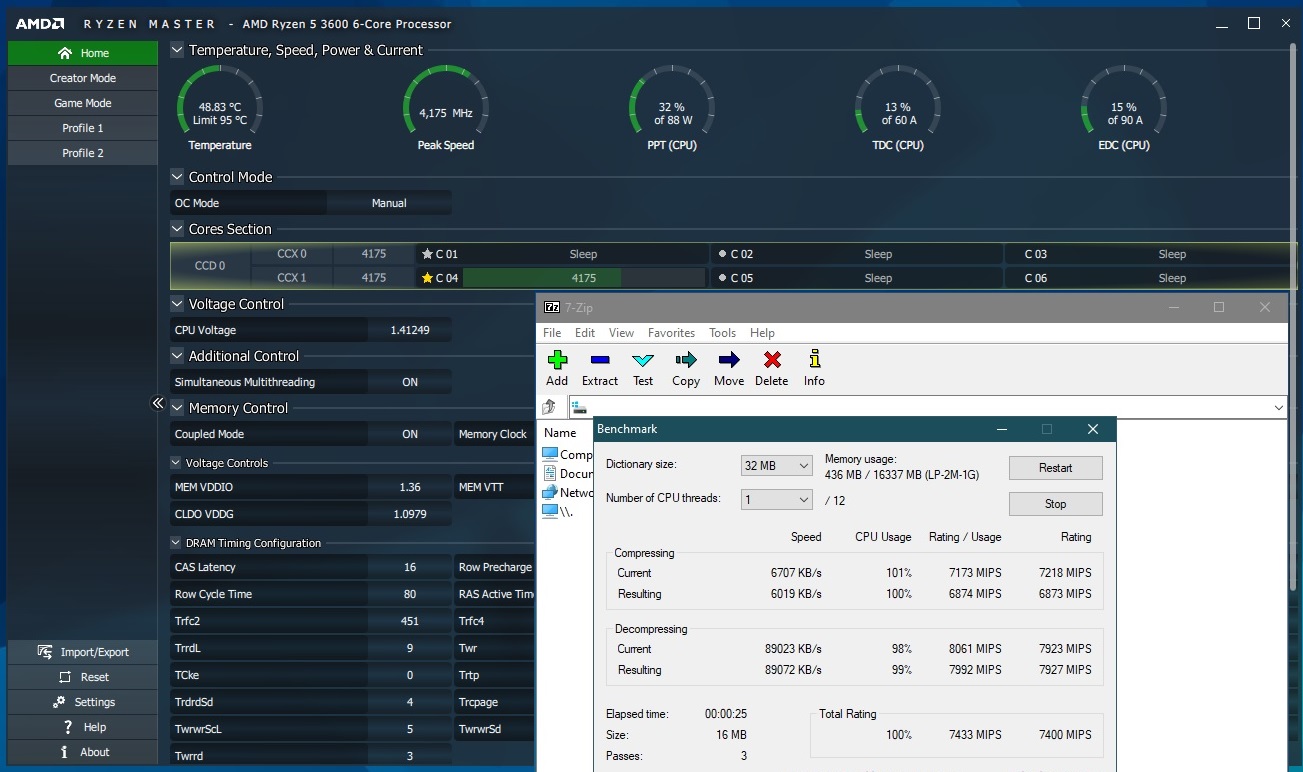Click the Extract icon in 7-Zip
Viewport: 1303px width, 772px height.
click(x=600, y=360)
